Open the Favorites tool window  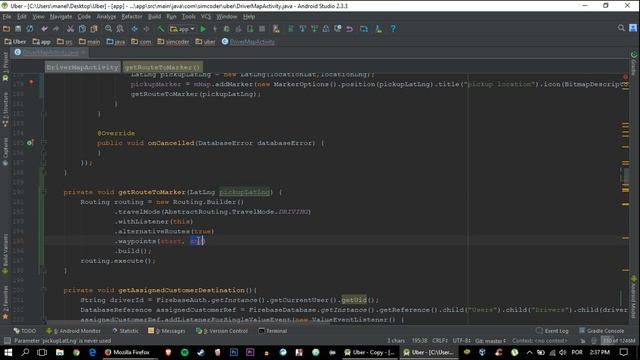[5, 302]
